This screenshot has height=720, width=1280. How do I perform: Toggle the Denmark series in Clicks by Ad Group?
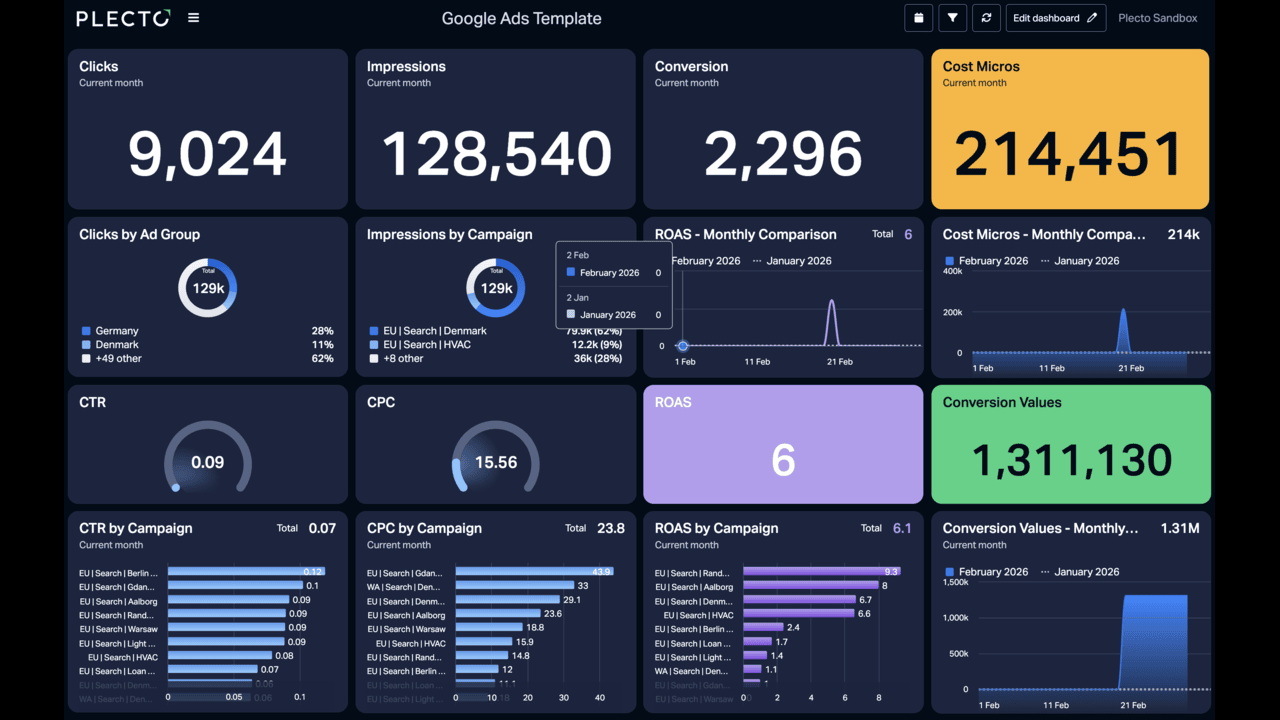110,344
